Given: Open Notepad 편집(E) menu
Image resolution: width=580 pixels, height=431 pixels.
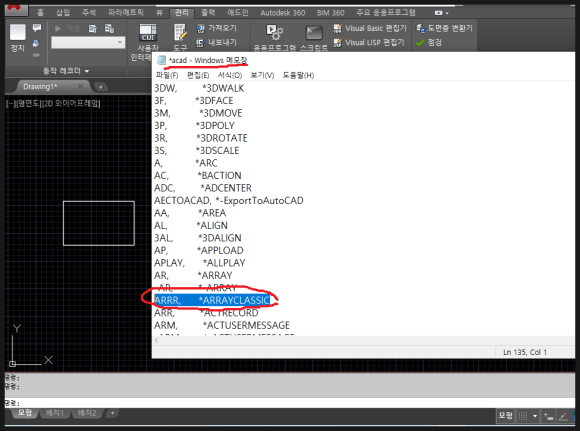Looking at the screenshot, I should (198, 75).
